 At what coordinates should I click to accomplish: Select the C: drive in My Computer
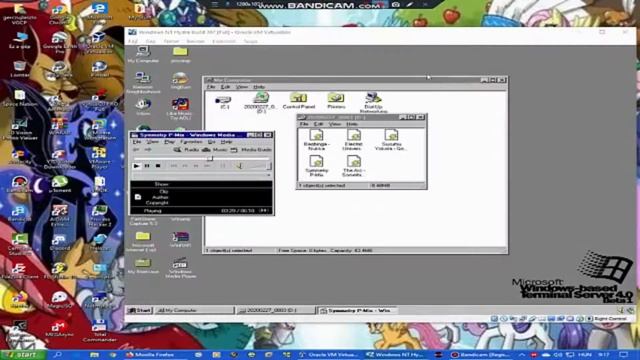[x=224, y=102]
